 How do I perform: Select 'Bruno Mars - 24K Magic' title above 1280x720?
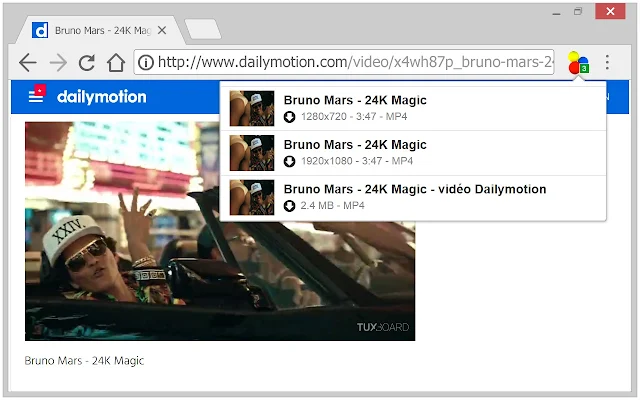[355, 100]
